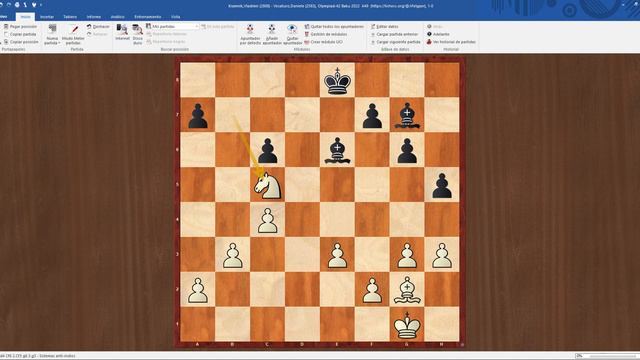
Task: Click the black bishop on e6
Action: (337, 150)
